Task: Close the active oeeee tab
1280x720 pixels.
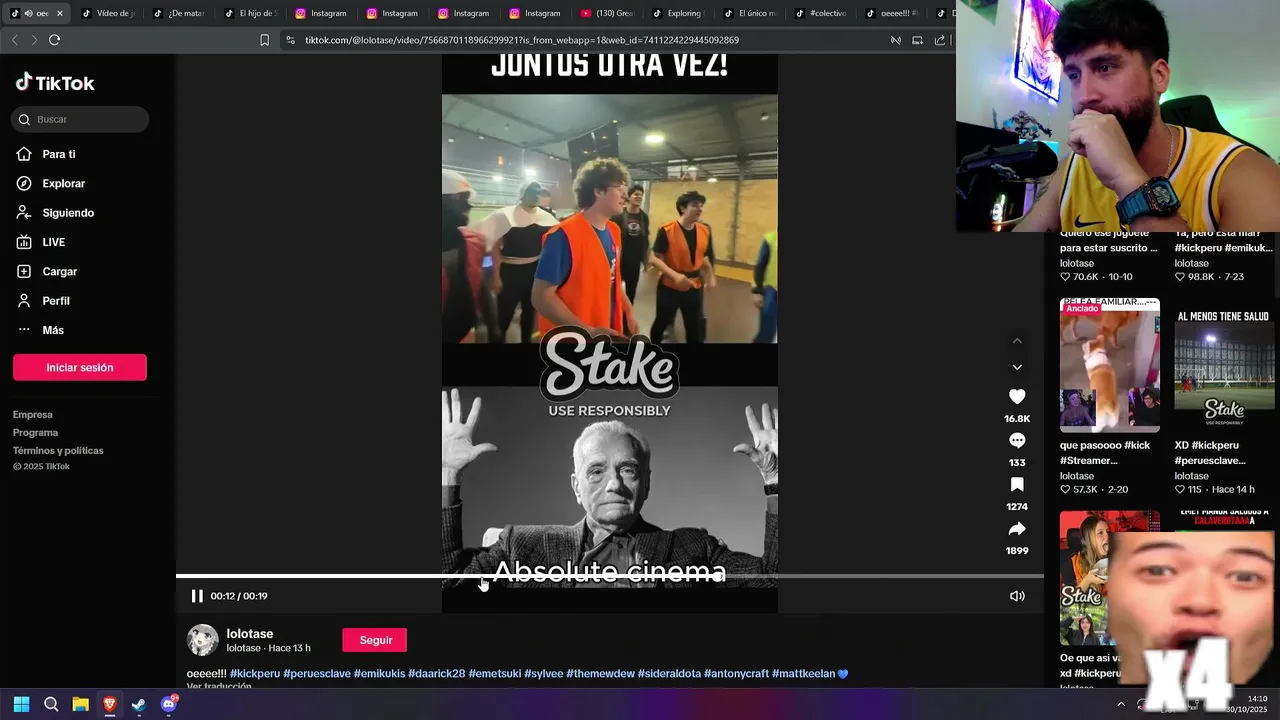Action: [60, 13]
